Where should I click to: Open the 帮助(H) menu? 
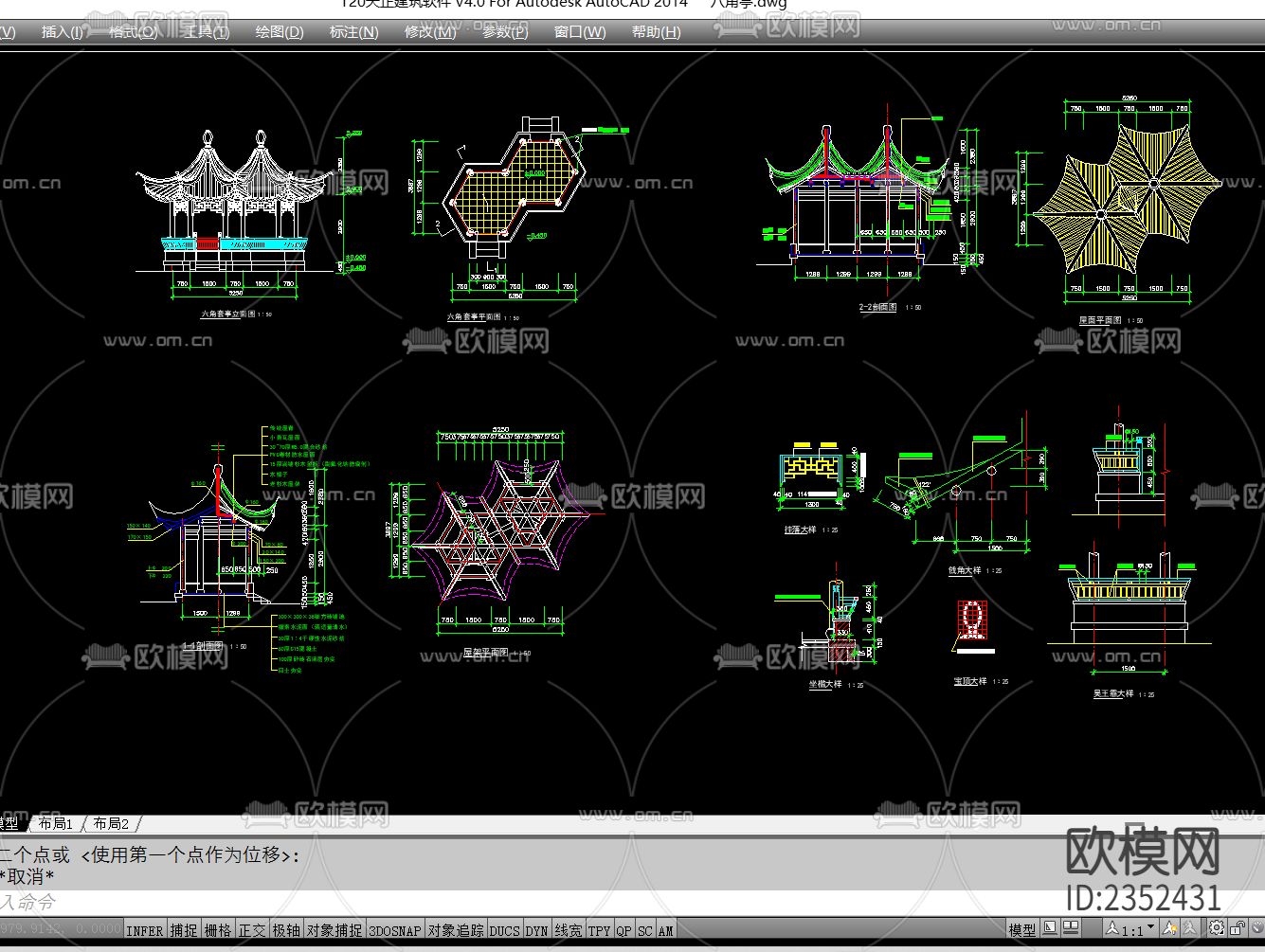click(x=656, y=31)
